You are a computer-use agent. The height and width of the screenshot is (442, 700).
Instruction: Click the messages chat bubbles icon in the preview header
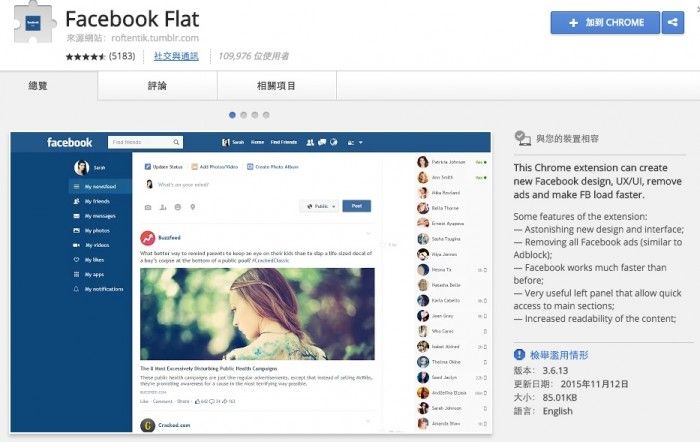click(322, 142)
